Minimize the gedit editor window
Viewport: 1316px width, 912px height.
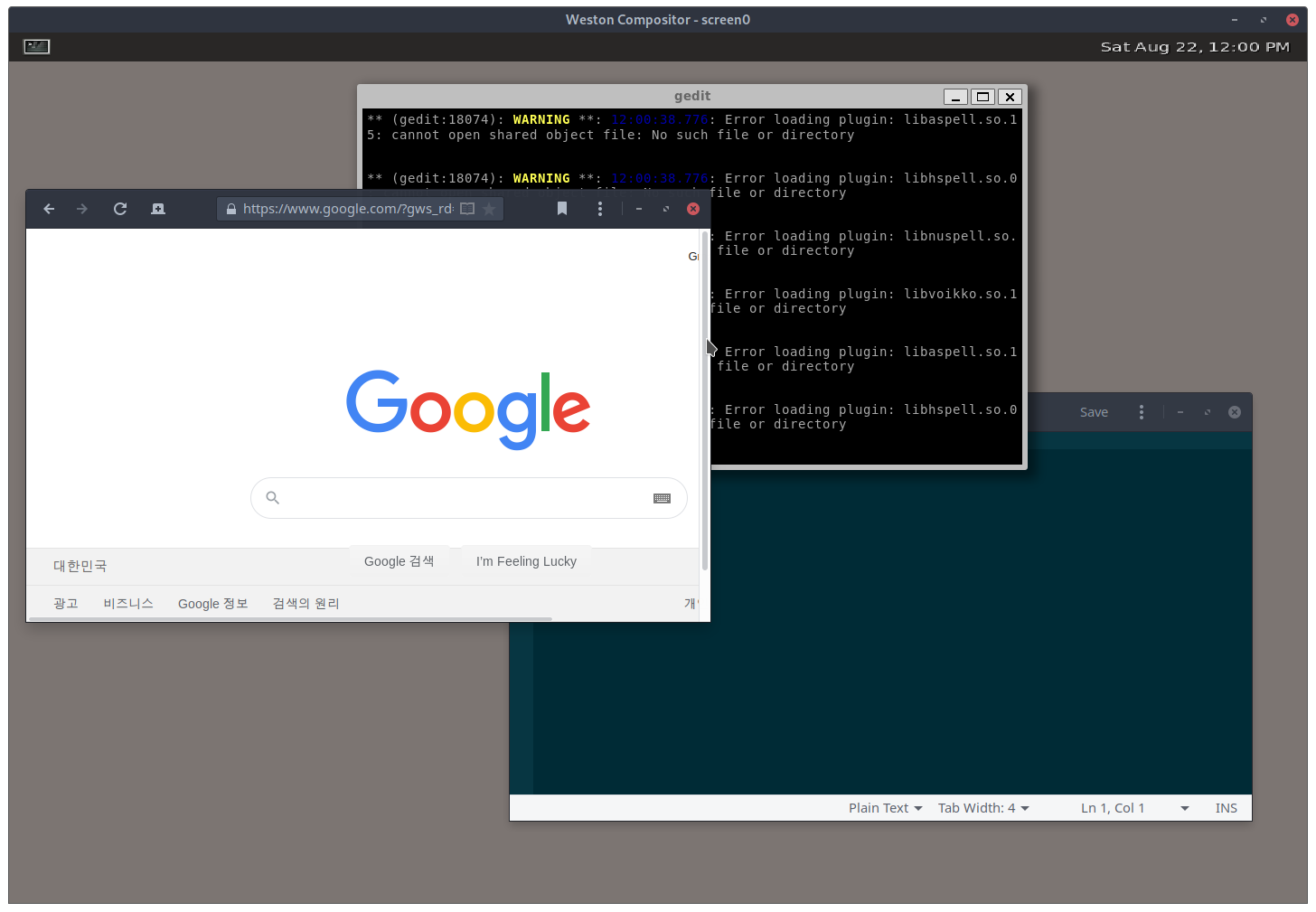1180,412
